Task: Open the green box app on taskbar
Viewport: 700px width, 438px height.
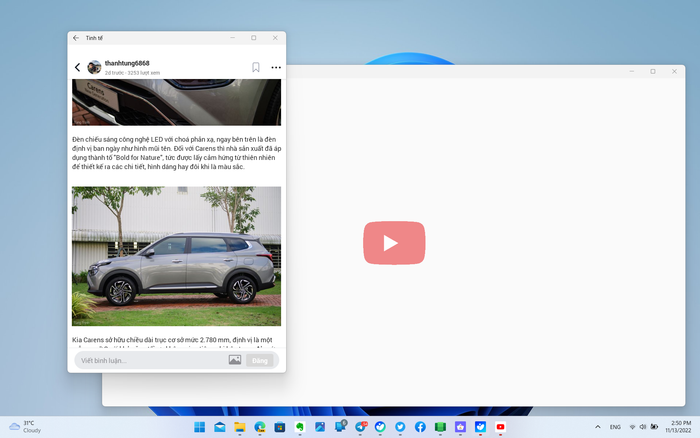Action: 440,427
